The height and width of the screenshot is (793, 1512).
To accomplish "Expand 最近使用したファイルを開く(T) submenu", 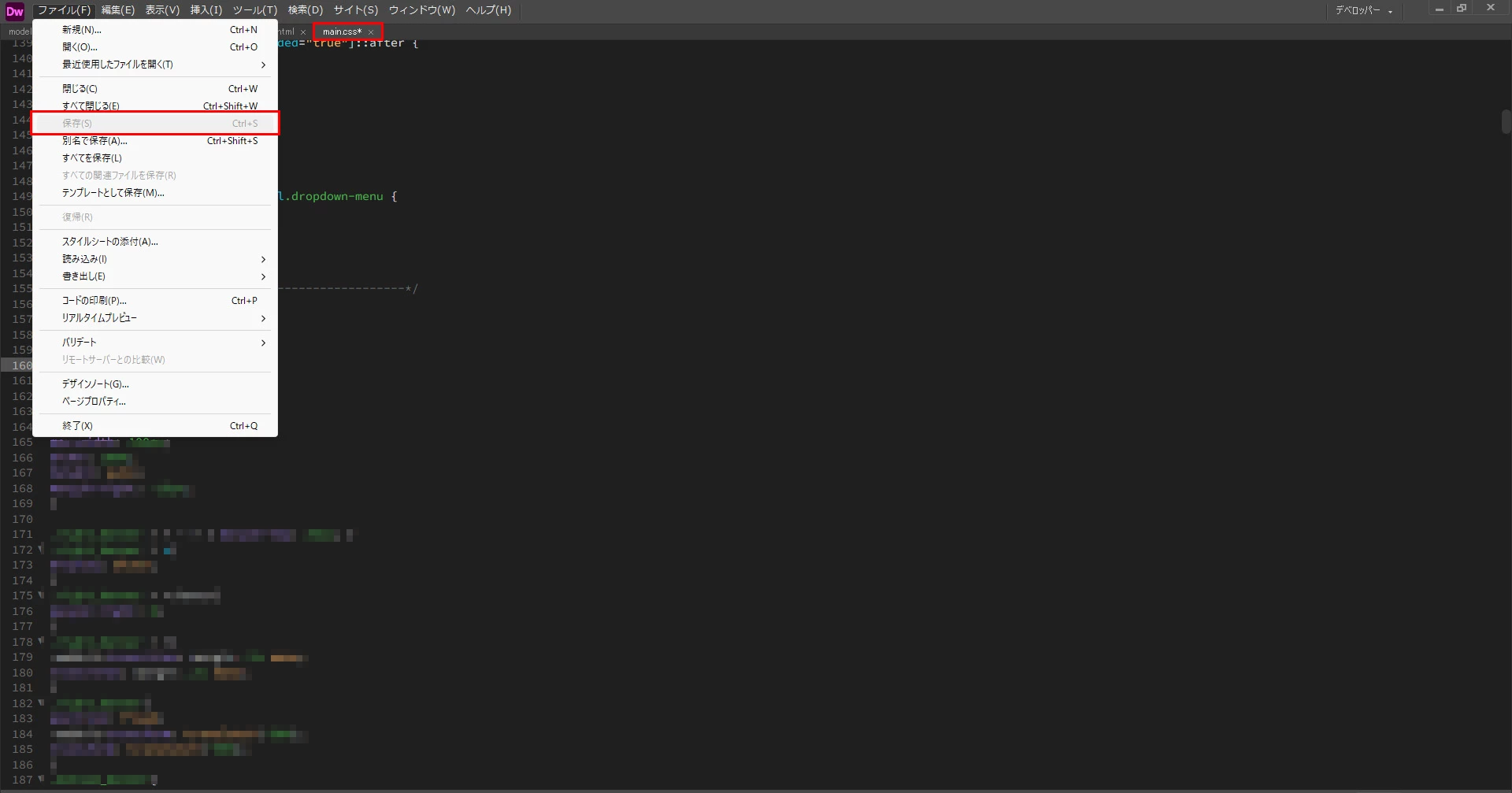I will (155, 65).
